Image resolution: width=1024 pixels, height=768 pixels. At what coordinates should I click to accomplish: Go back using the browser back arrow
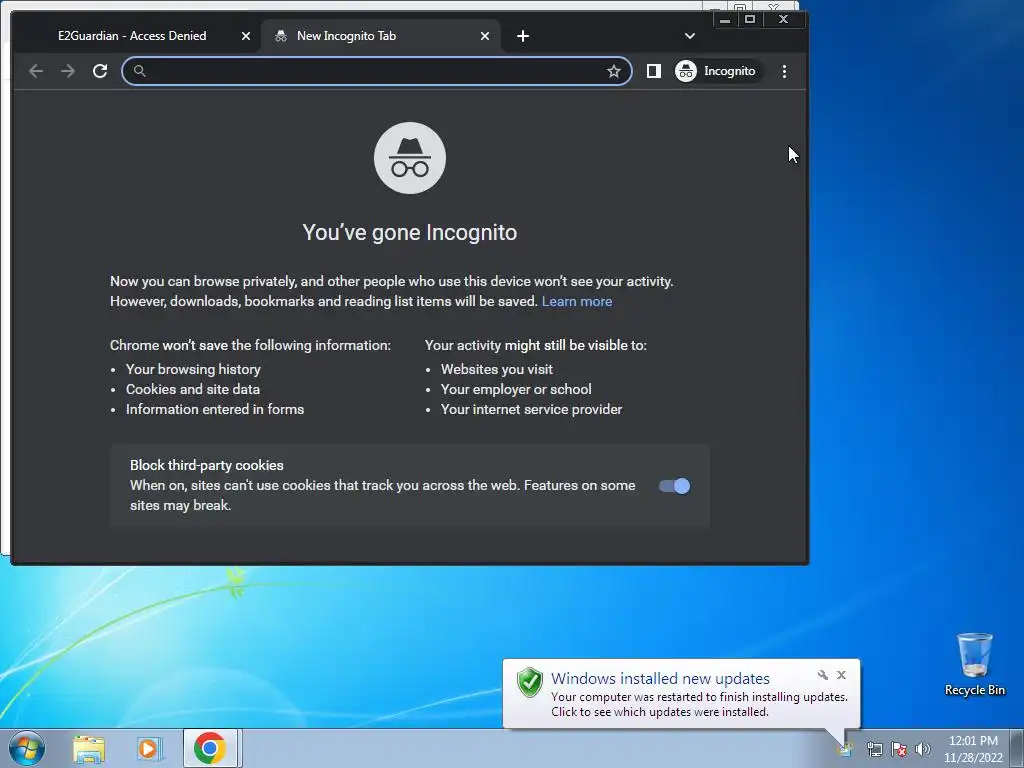(36, 71)
